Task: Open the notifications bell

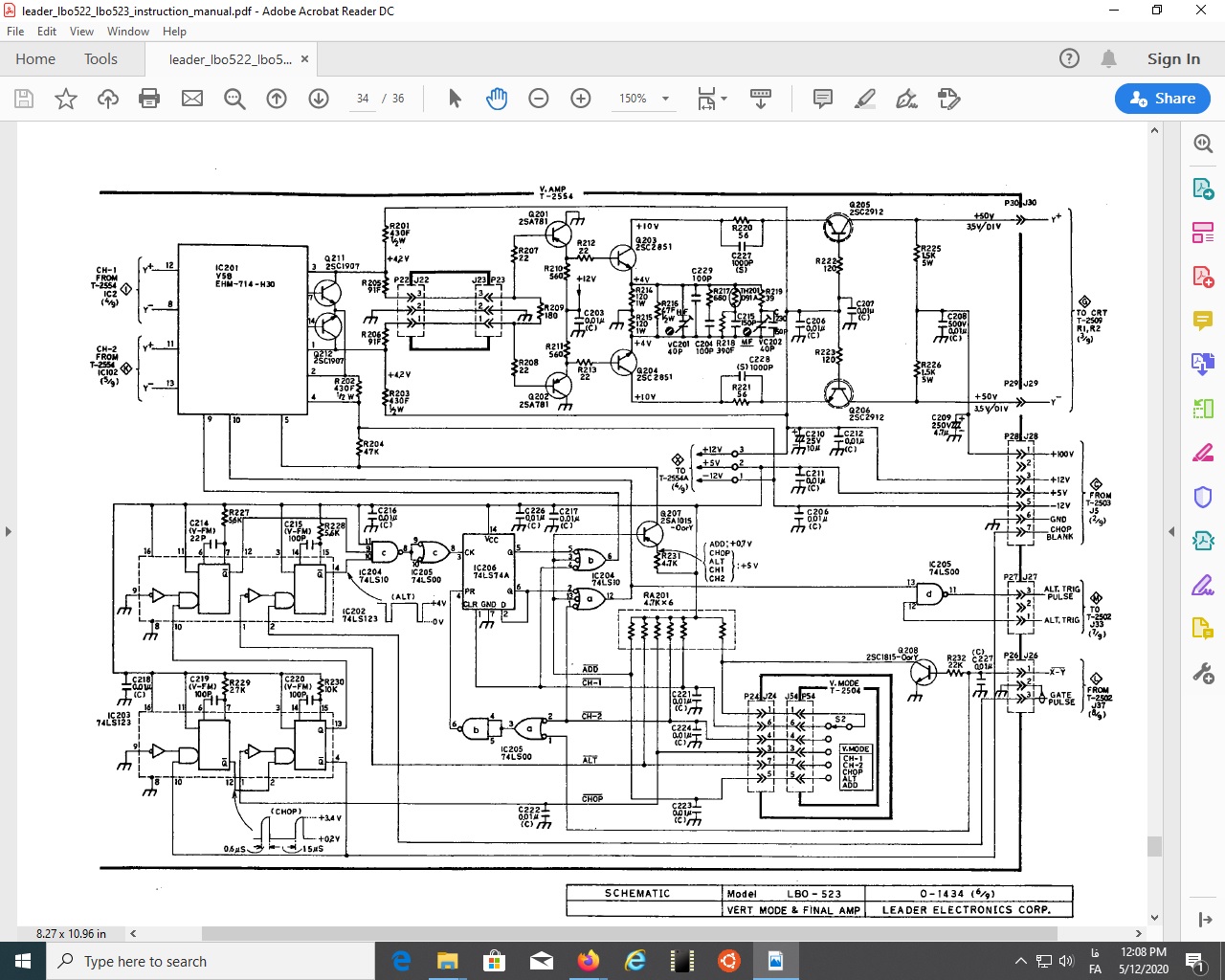Action: [x=1108, y=59]
